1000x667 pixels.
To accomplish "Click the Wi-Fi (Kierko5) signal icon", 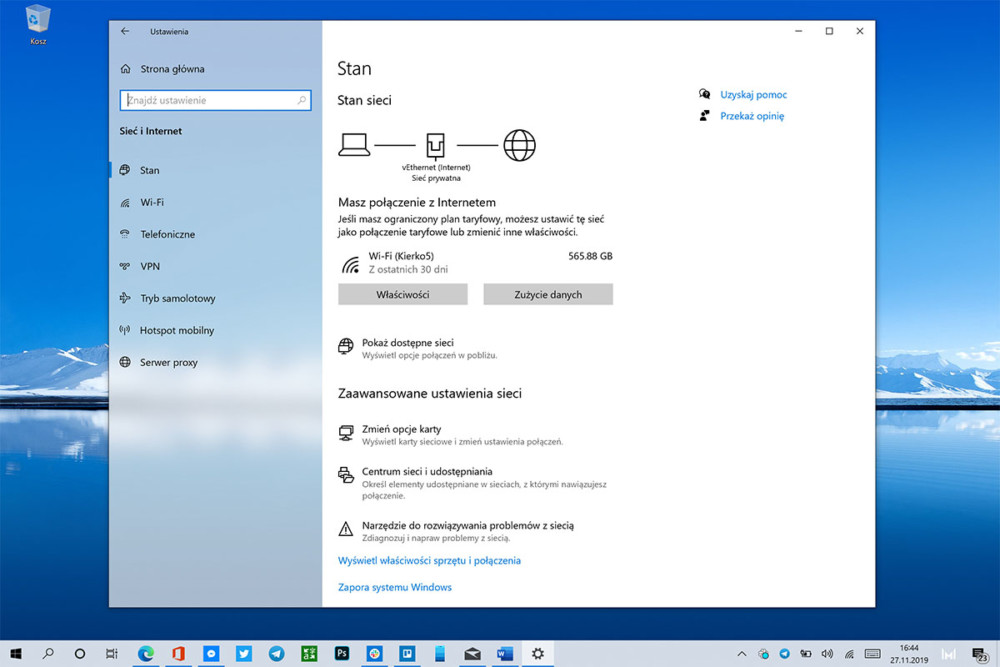I will (x=350, y=264).
